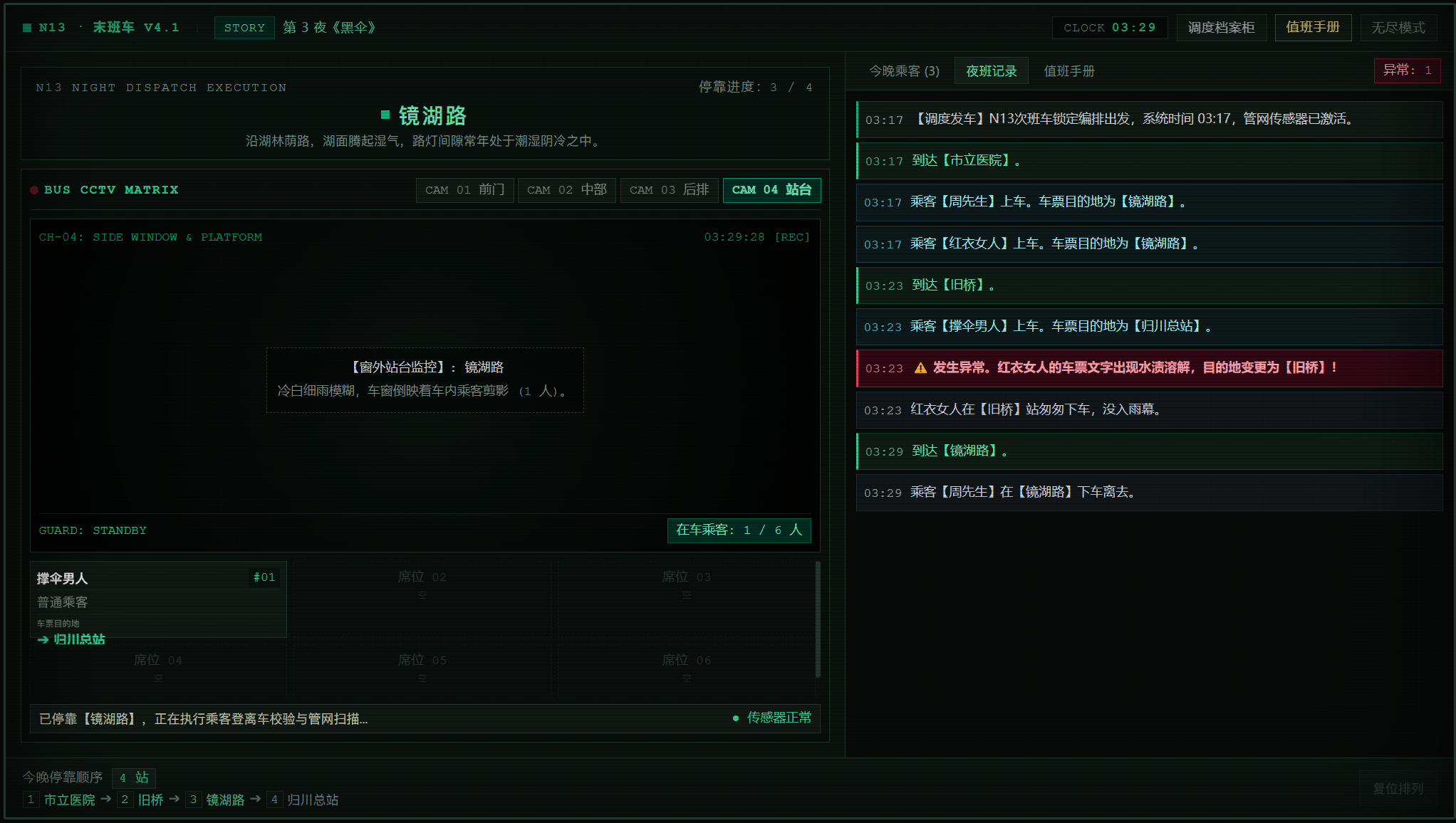Image resolution: width=1456 pixels, height=823 pixels.
Task: Open the 调度档案柜 button
Action: 1221,28
